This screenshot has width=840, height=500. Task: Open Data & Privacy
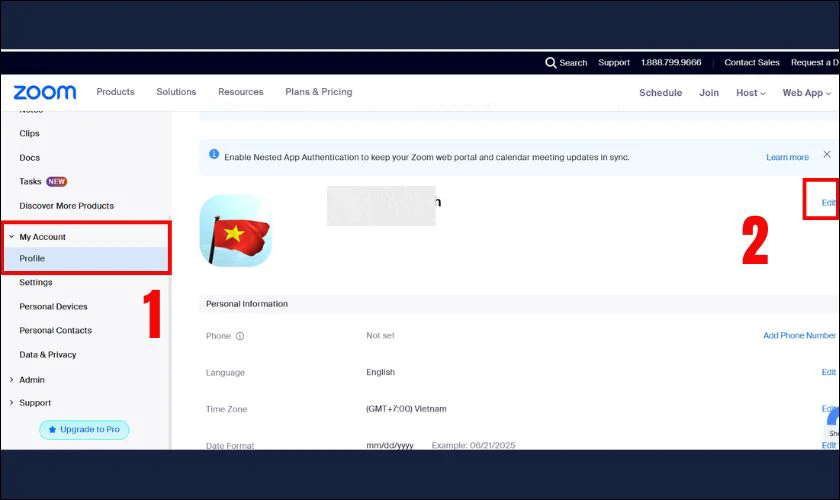click(48, 355)
